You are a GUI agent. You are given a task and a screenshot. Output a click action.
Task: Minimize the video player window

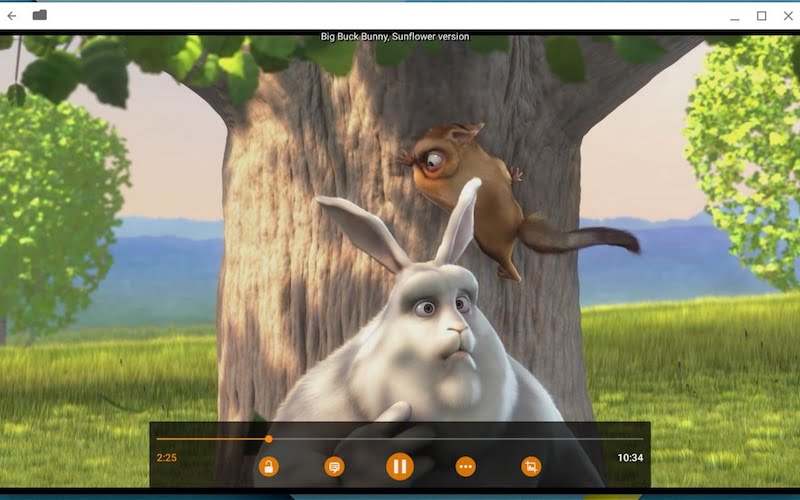tap(735, 15)
